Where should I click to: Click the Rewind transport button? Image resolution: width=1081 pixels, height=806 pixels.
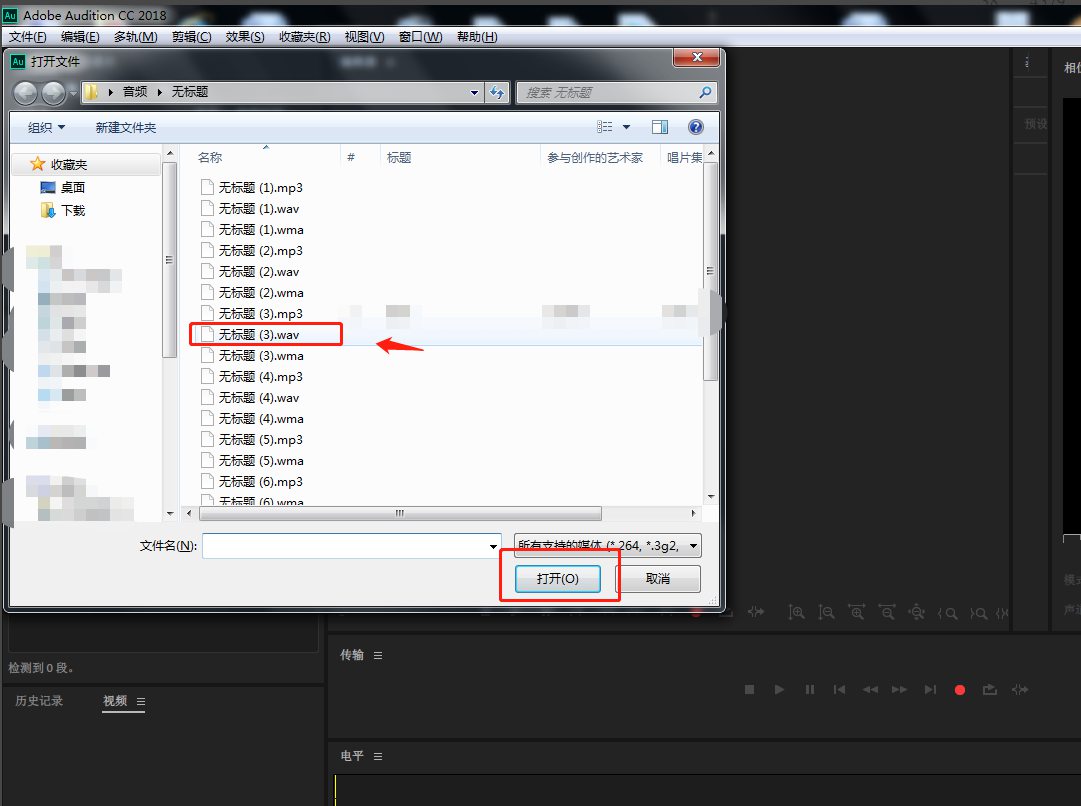(870, 689)
